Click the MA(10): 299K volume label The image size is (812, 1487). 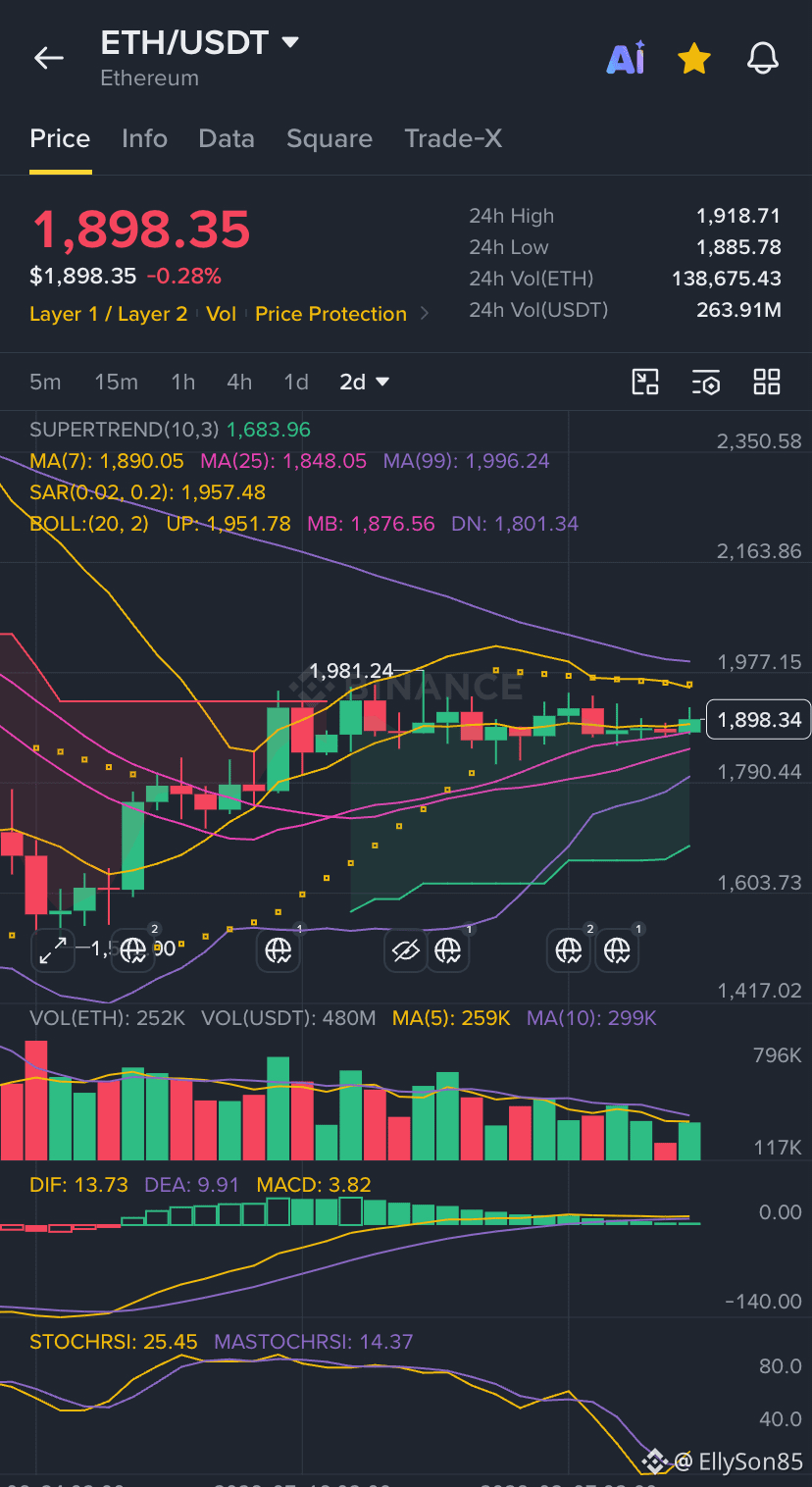pos(591,1018)
